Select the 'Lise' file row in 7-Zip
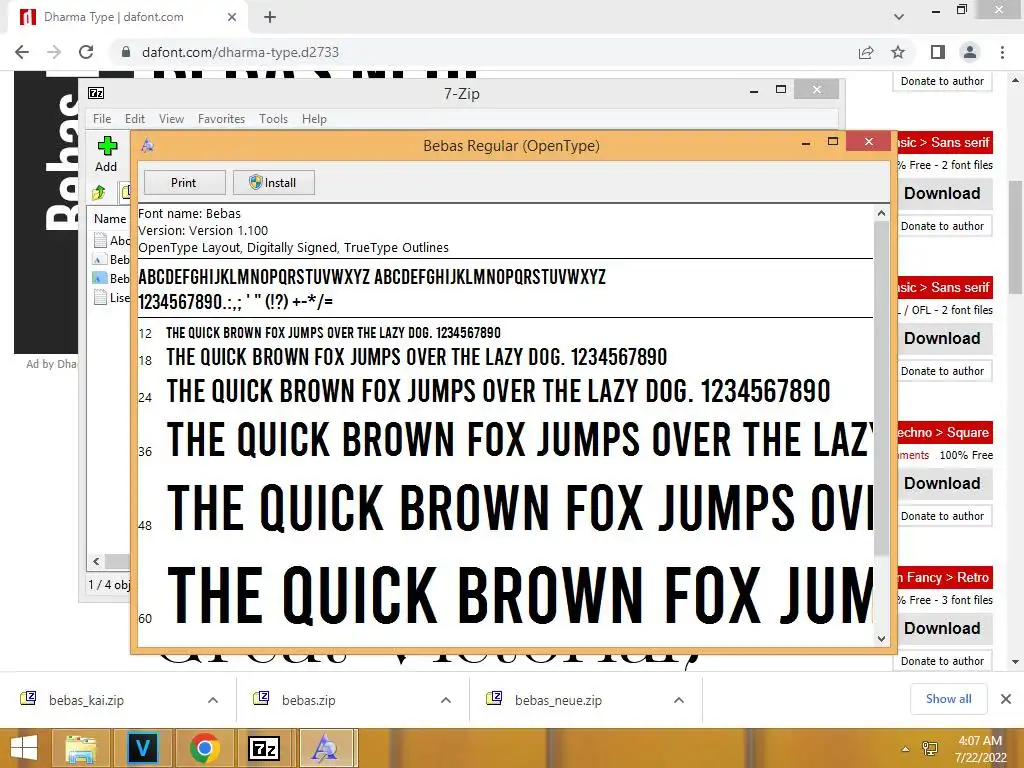1024x768 pixels. pyautogui.click(x=112, y=298)
